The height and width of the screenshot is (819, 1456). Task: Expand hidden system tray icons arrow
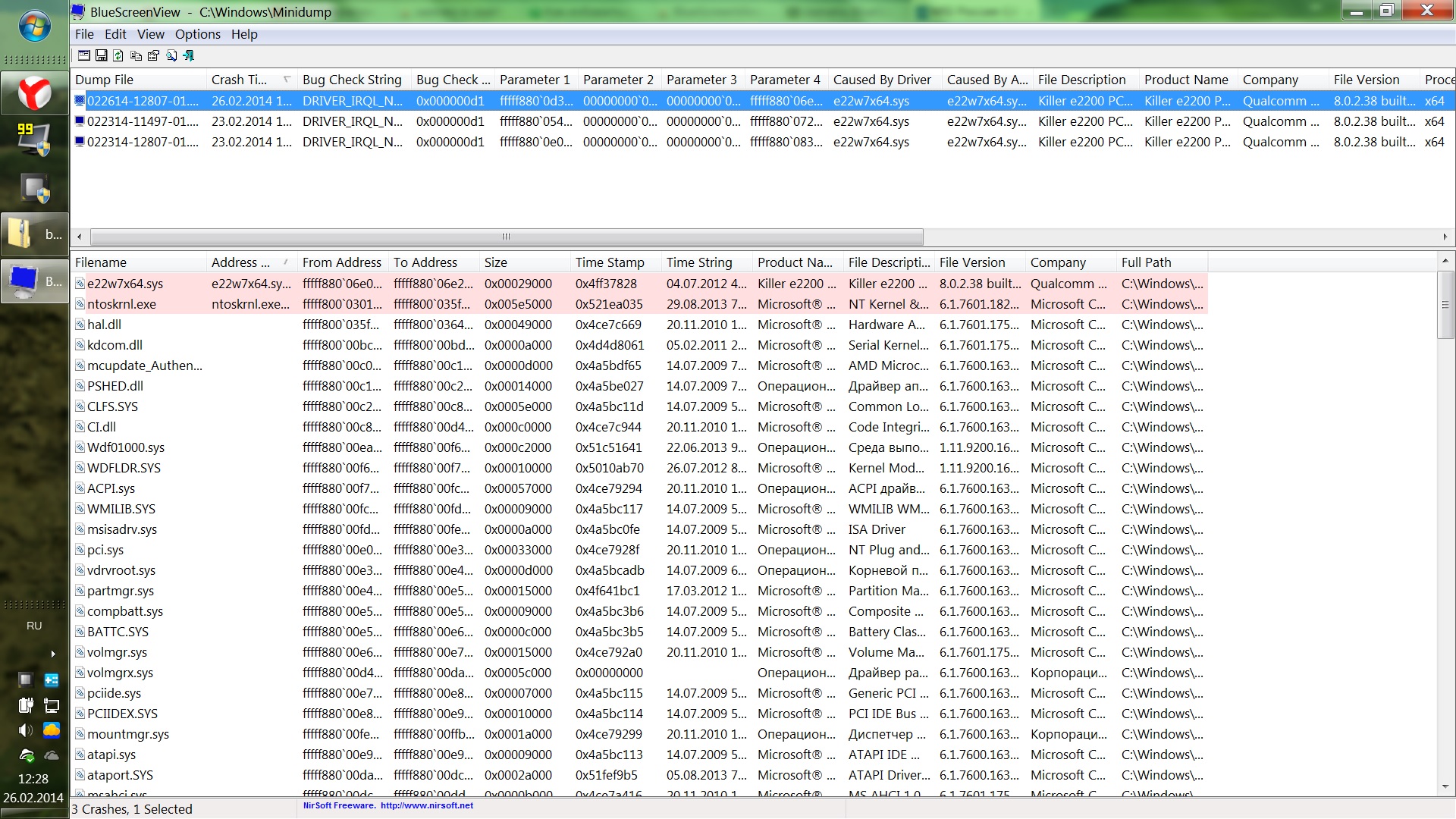(x=52, y=654)
